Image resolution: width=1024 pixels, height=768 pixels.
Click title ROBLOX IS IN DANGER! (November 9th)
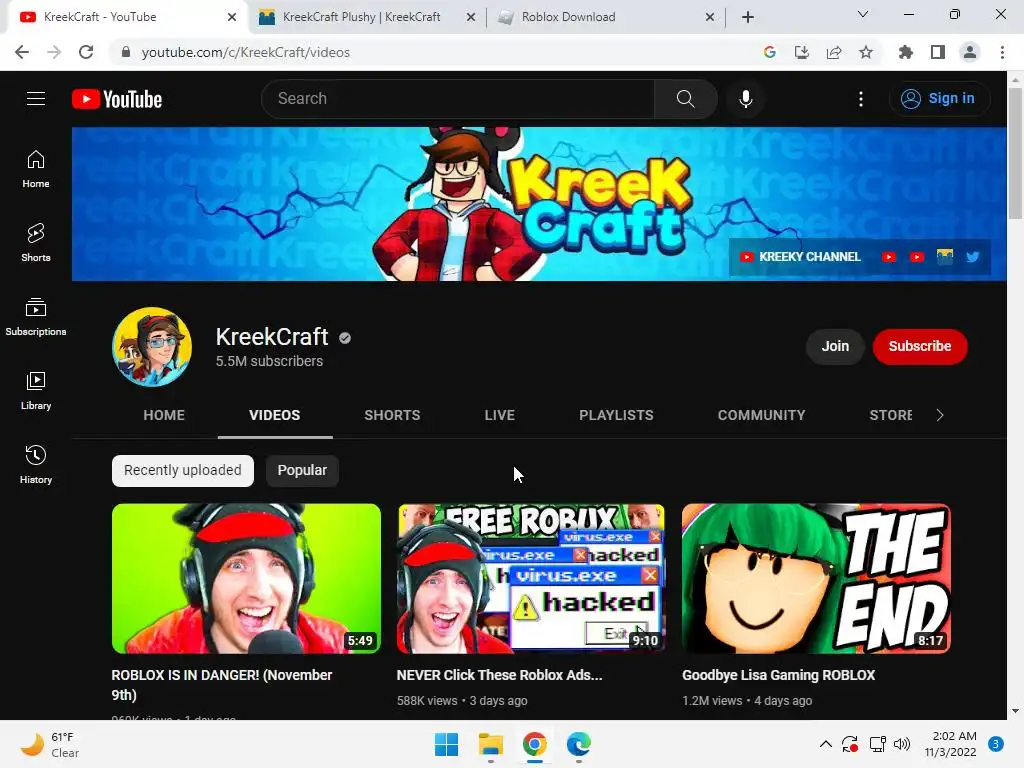pyautogui.click(x=222, y=685)
